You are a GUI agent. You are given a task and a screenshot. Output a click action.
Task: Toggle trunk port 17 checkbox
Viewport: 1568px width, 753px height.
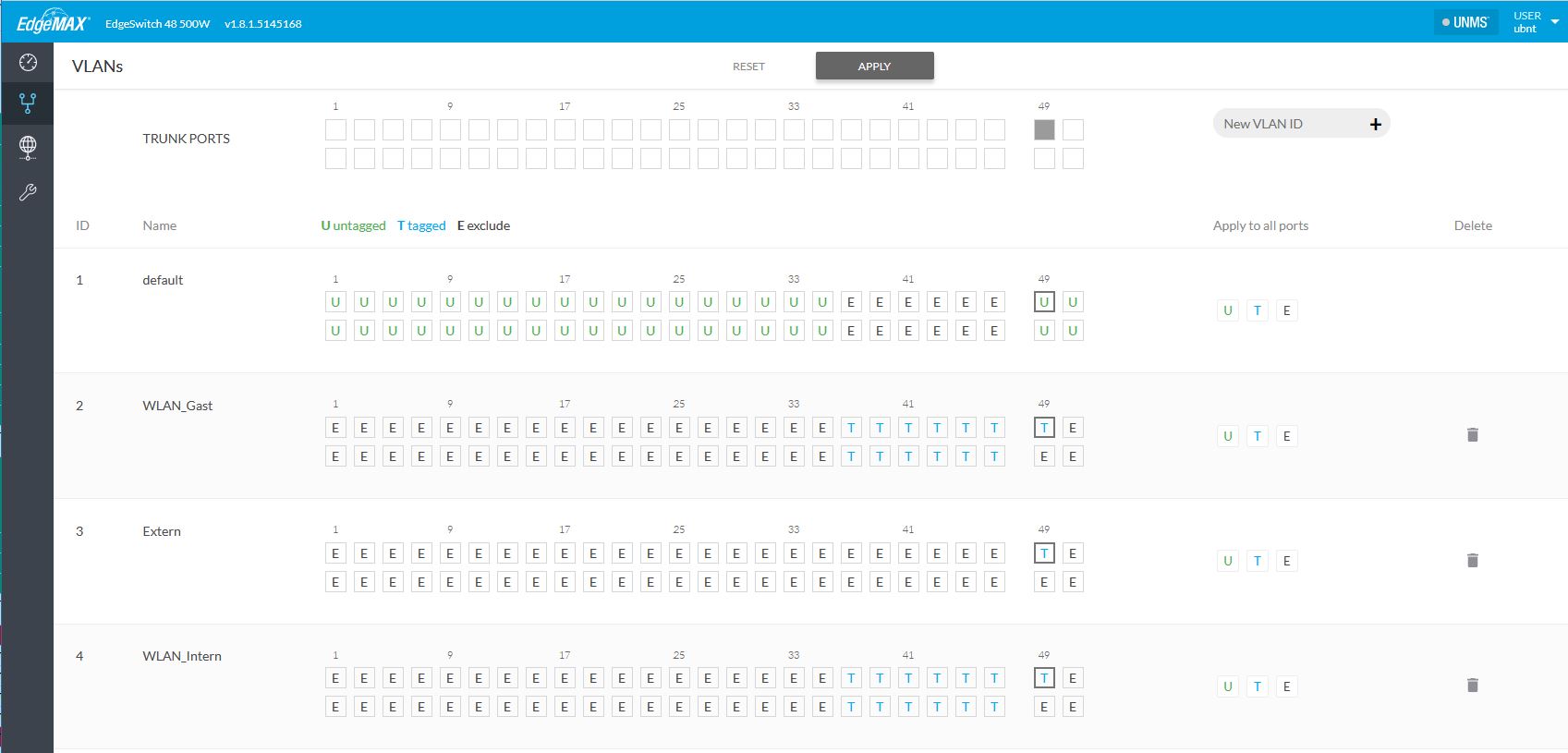click(x=565, y=130)
